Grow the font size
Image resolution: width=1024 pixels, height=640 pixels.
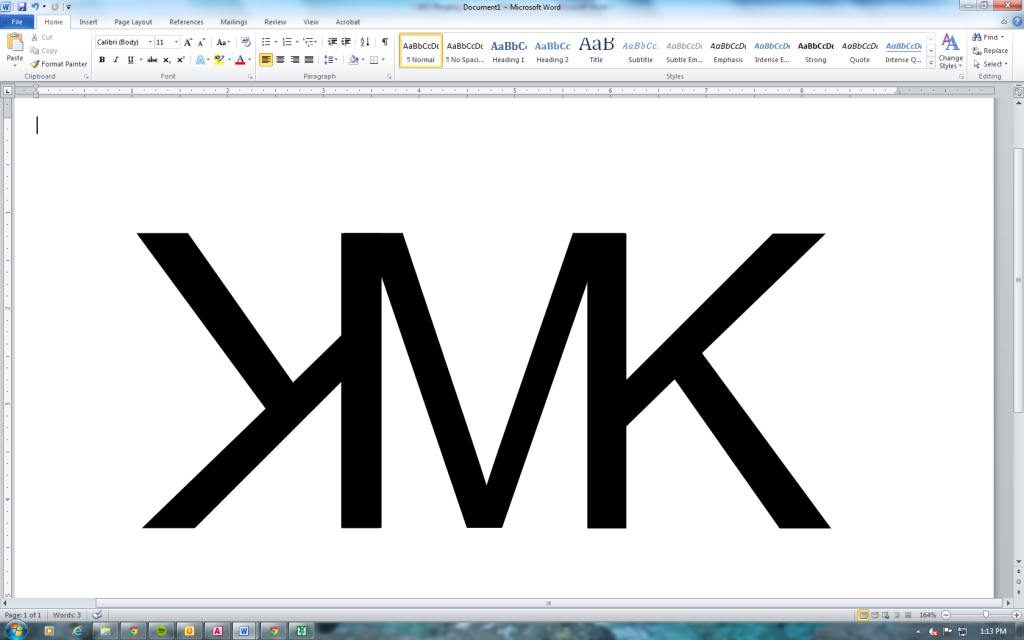tap(188, 42)
